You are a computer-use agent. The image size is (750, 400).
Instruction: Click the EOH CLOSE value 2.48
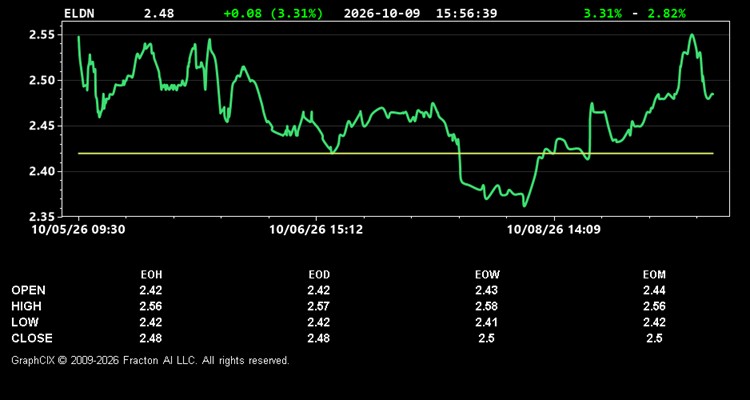click(x=151, y=338)
